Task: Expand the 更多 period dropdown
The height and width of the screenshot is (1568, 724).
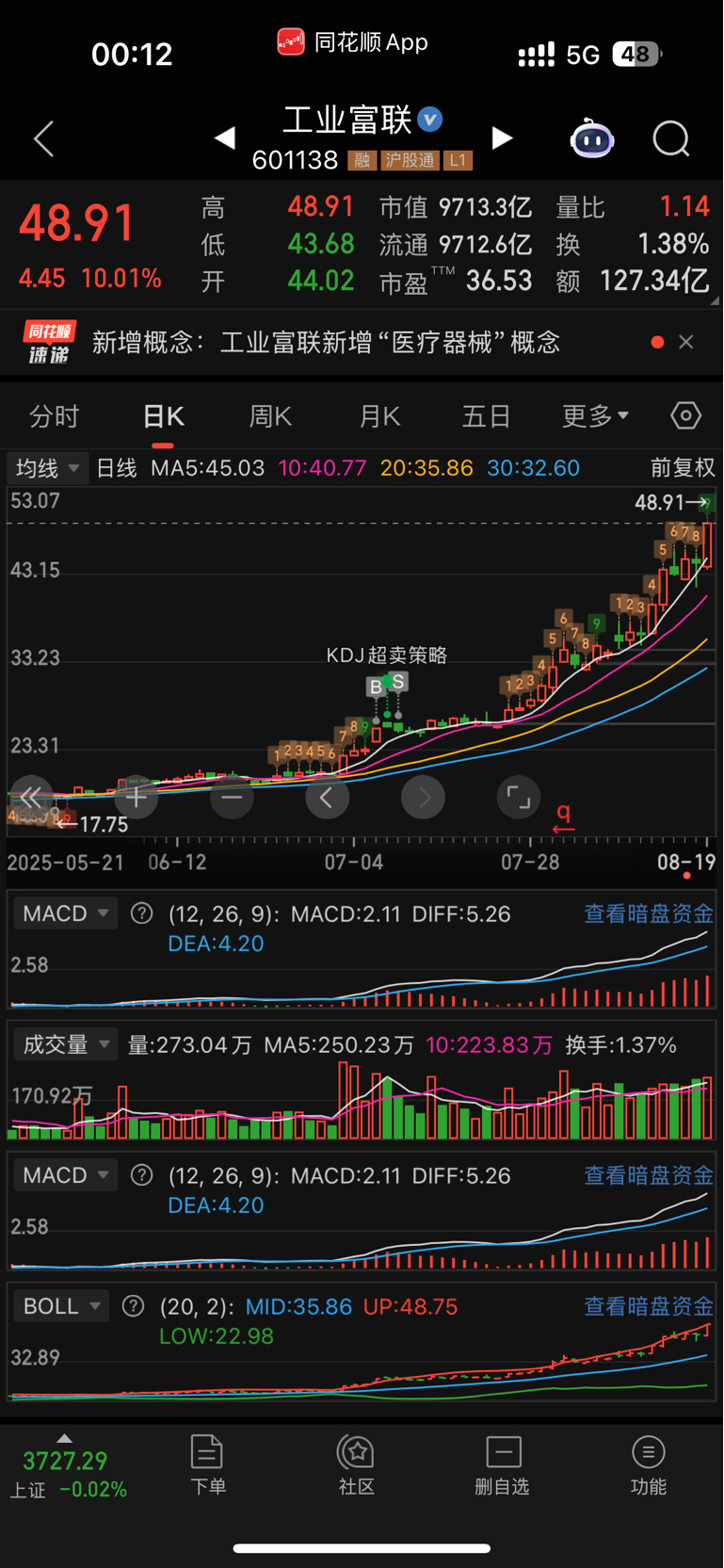Action: tap(596, 415)
